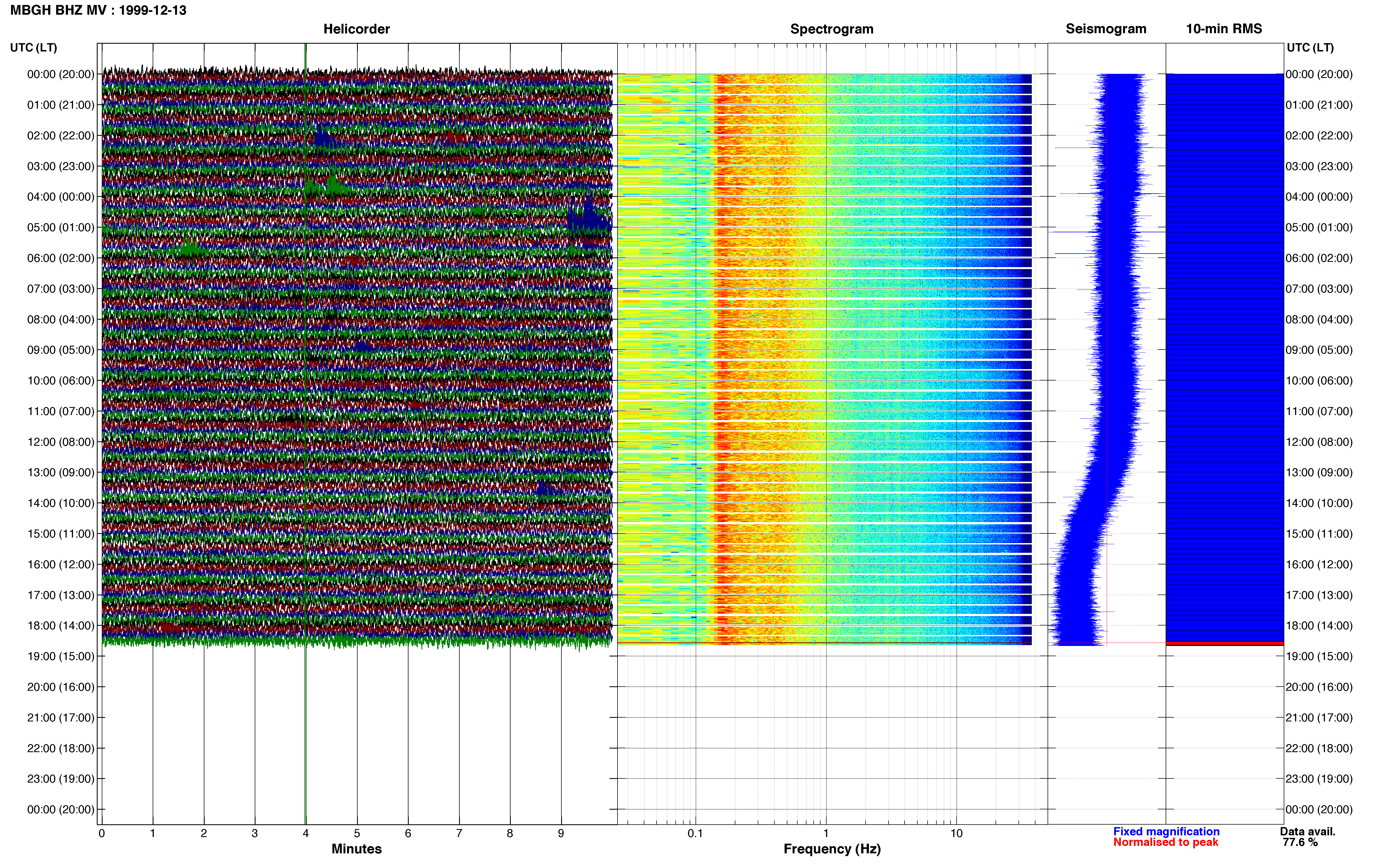Click the left 05:00 (01:00) time label
Screen dimensions: 1388x868
click(61, 227)
